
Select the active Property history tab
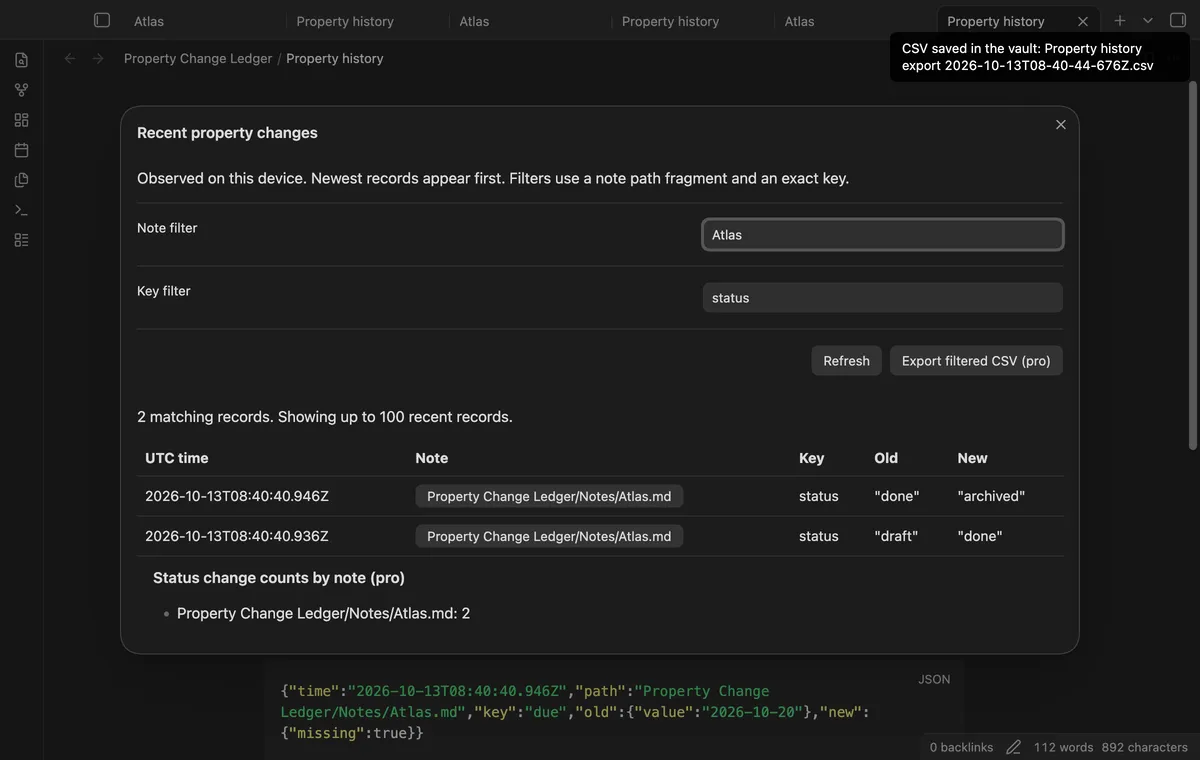coord(996,21)
